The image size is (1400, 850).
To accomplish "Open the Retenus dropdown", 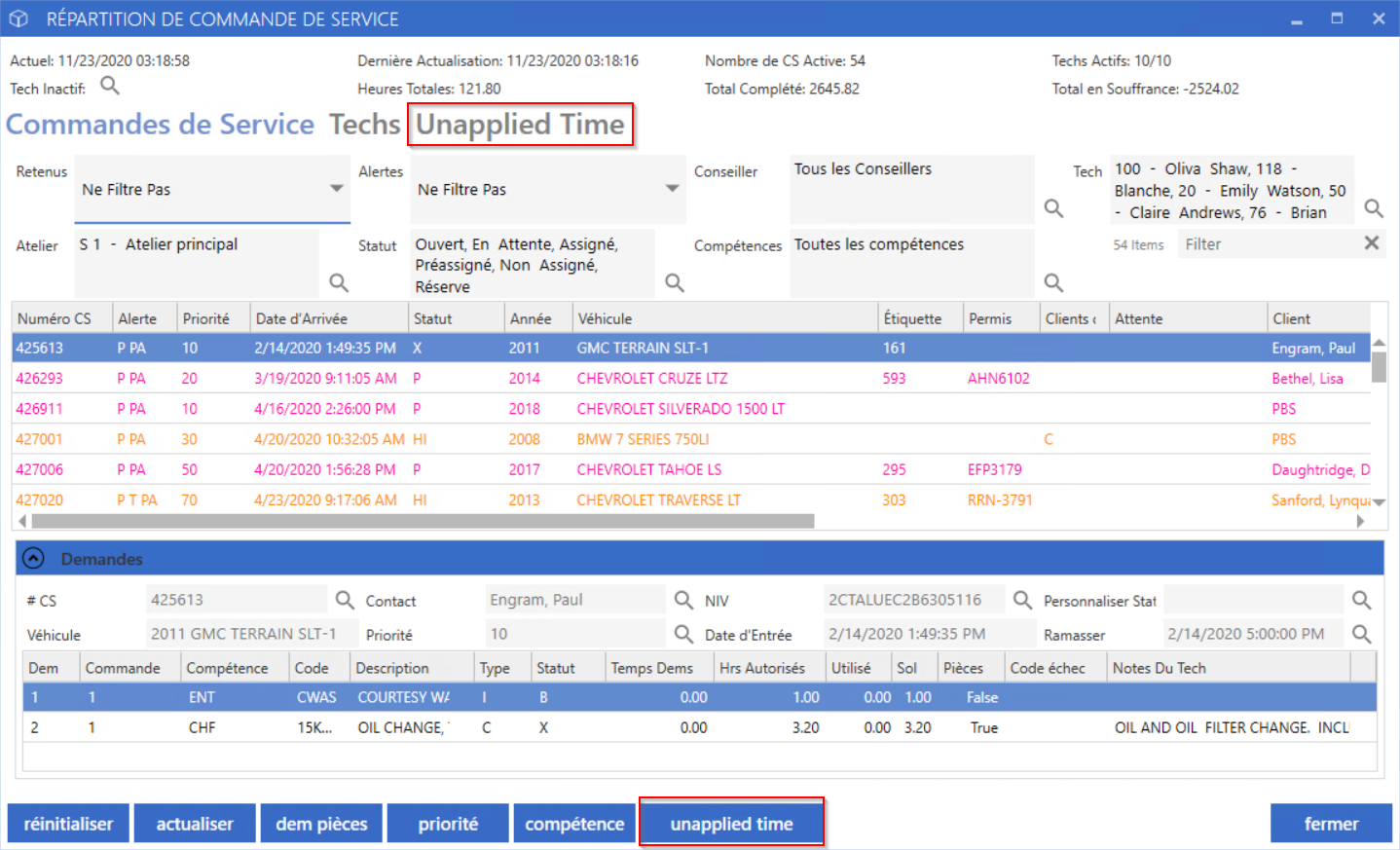I will [336, 189].
